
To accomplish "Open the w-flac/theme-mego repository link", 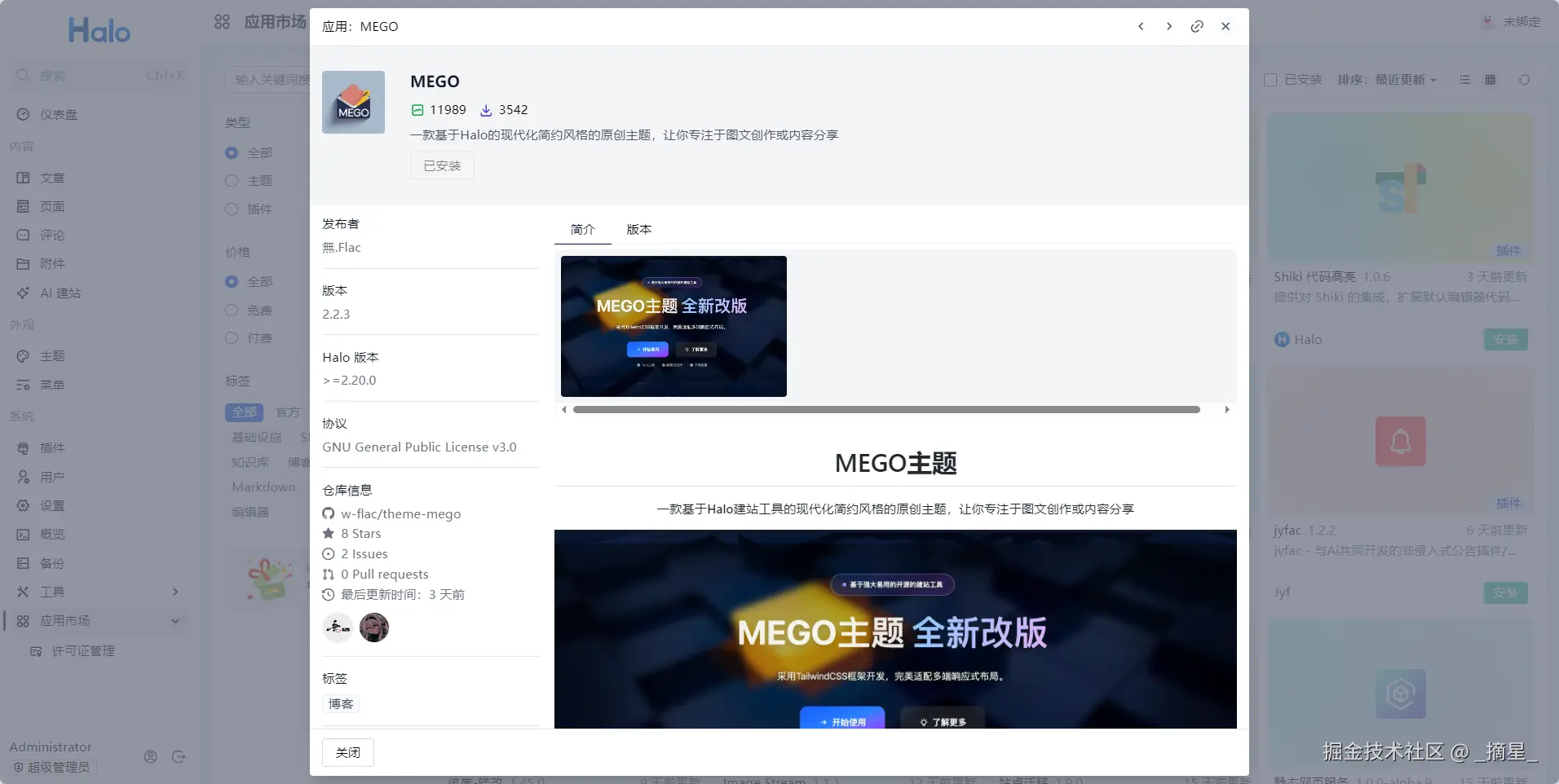I will [401, 513].
